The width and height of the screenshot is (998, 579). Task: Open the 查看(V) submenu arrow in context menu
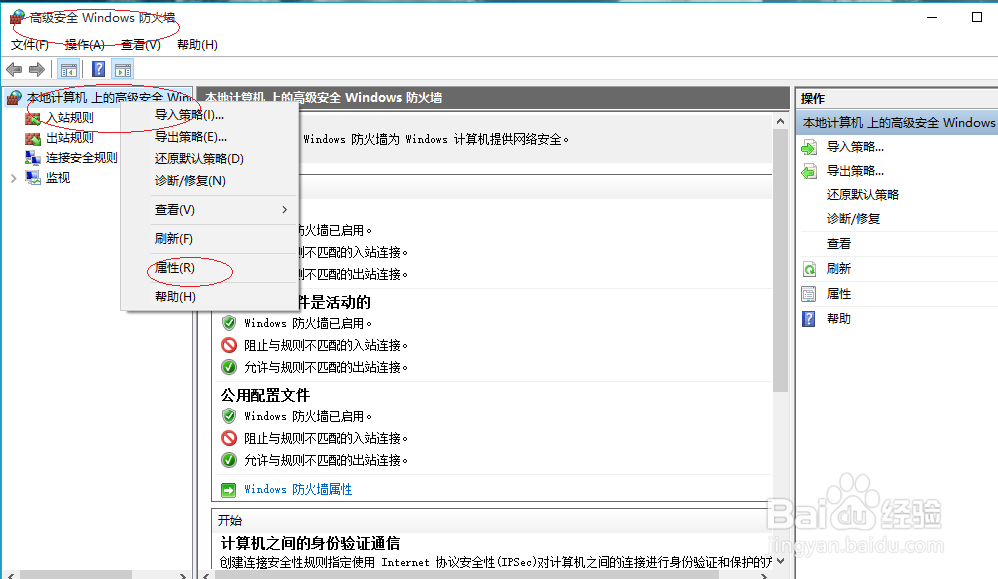285,209
